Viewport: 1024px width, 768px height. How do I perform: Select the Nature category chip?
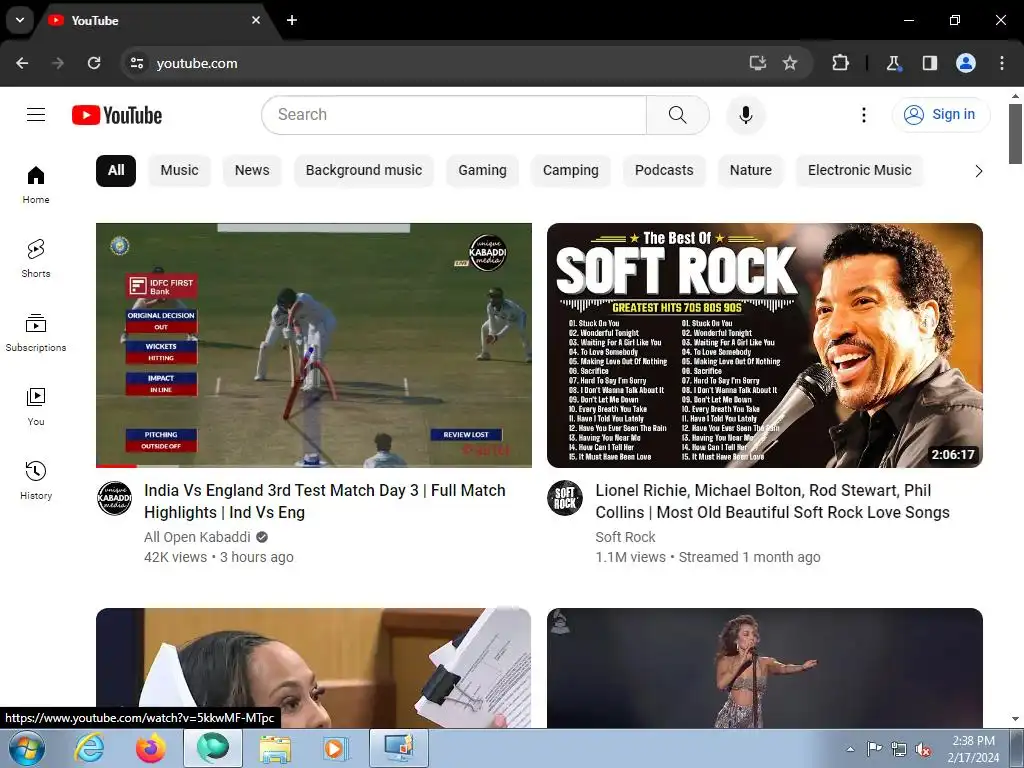point(751,170)
